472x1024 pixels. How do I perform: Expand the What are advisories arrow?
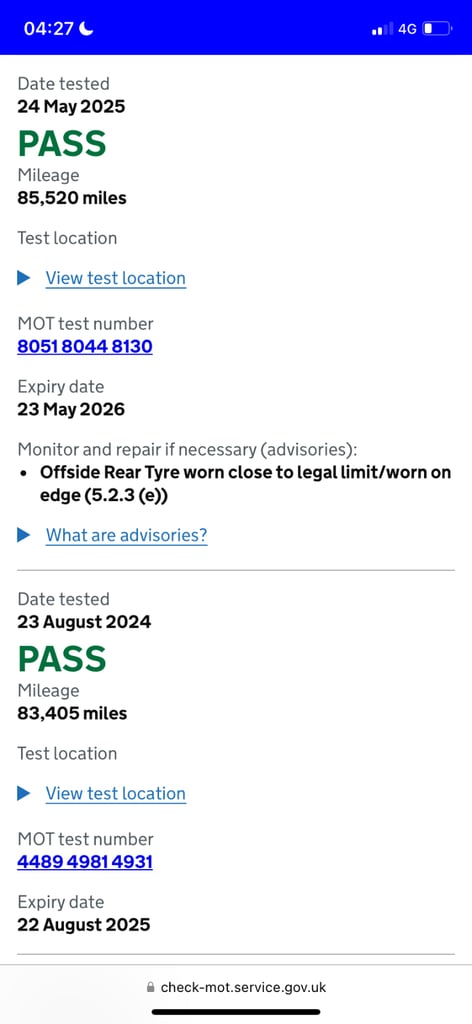pos(24,536)
